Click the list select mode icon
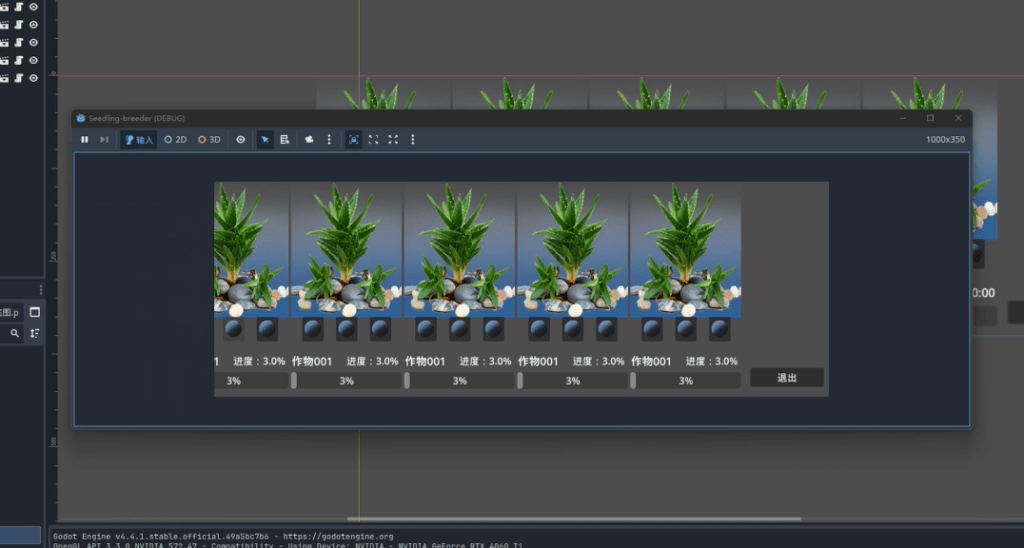Image resolution: width=1024 pixels, height=548 pixels. (x=285, y=140)
